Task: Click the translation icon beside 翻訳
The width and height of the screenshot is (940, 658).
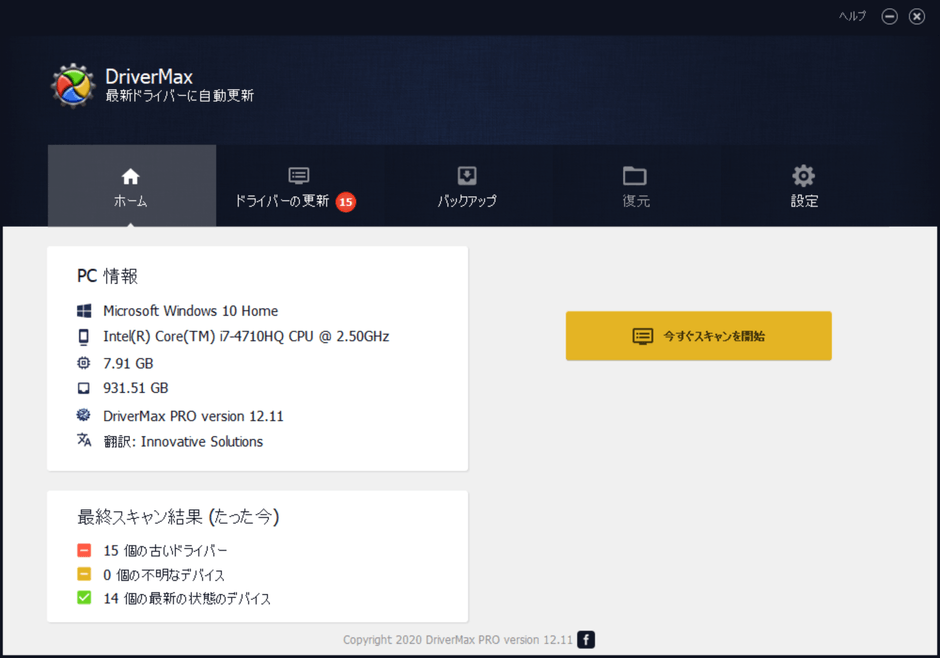Action: pyautogui.click(x=84, y=440)
